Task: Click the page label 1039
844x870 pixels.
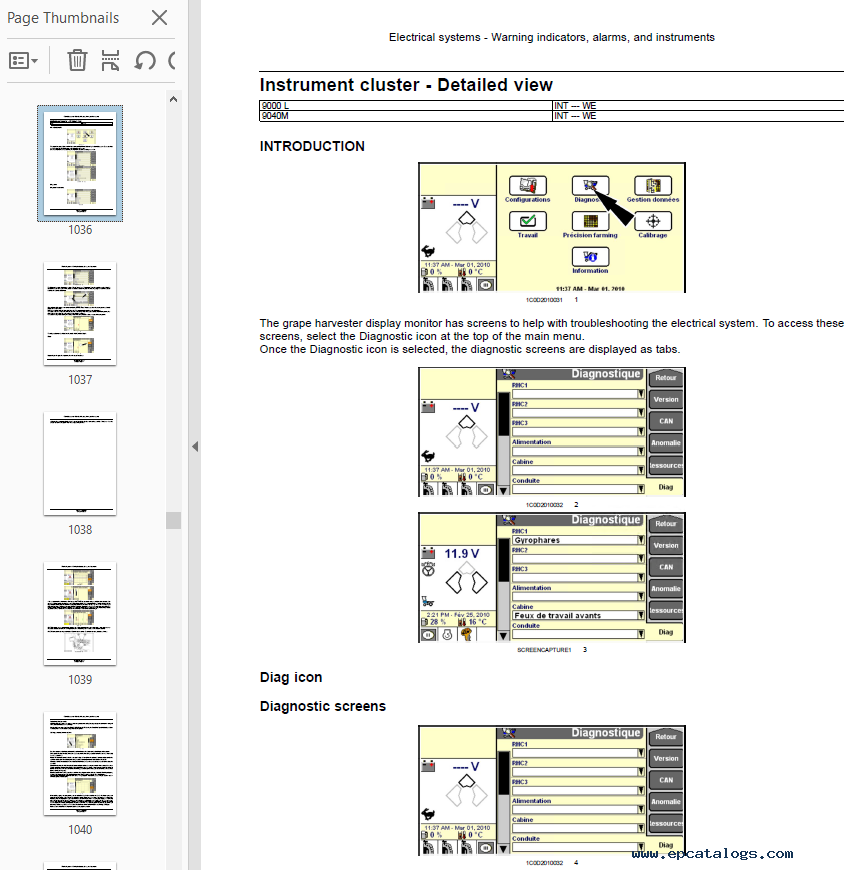Action: (80, 680)
